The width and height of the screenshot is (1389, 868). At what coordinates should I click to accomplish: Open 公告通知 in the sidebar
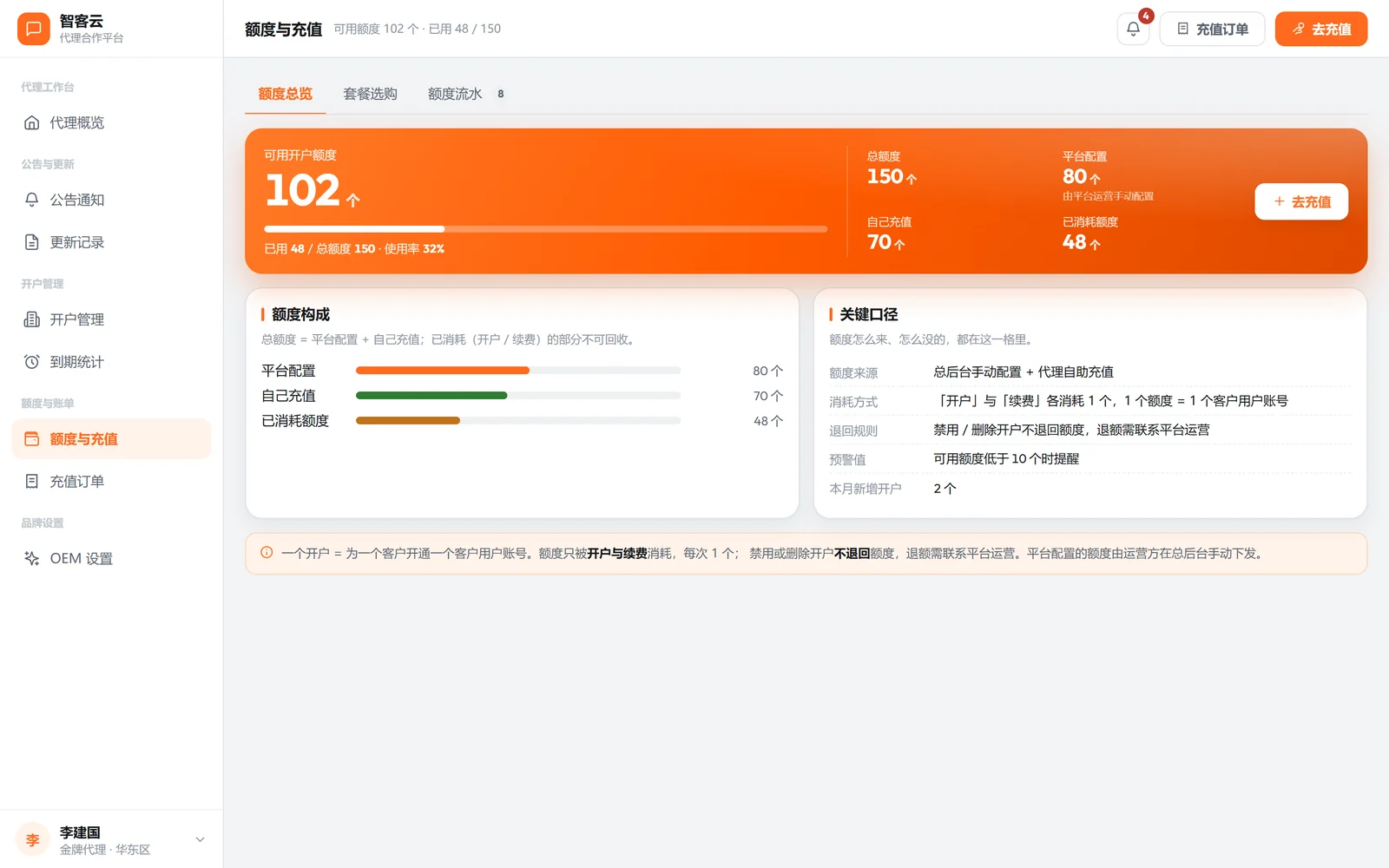pyautogui.click(x=111, y=200)
